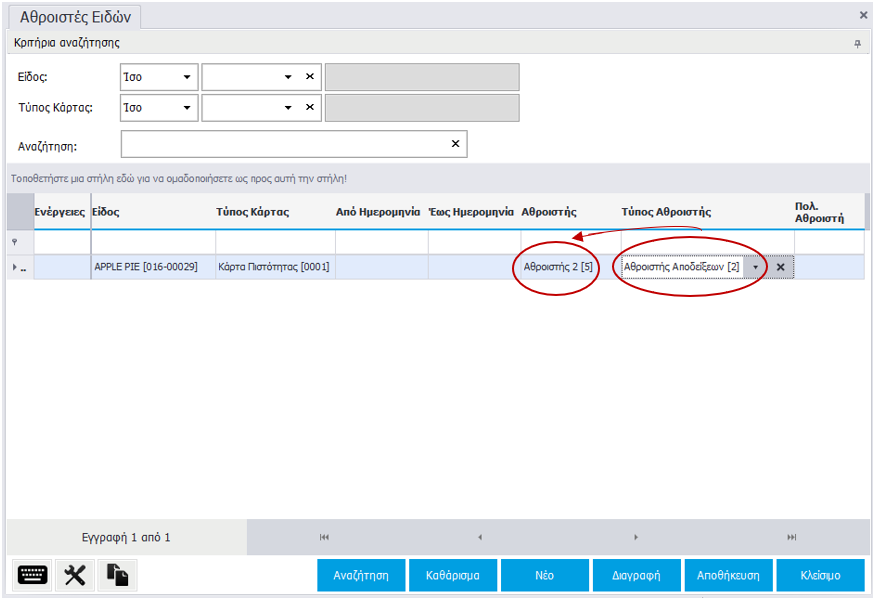
Task: Clear the Είδος value with X
Action: [x=310, y=77]
